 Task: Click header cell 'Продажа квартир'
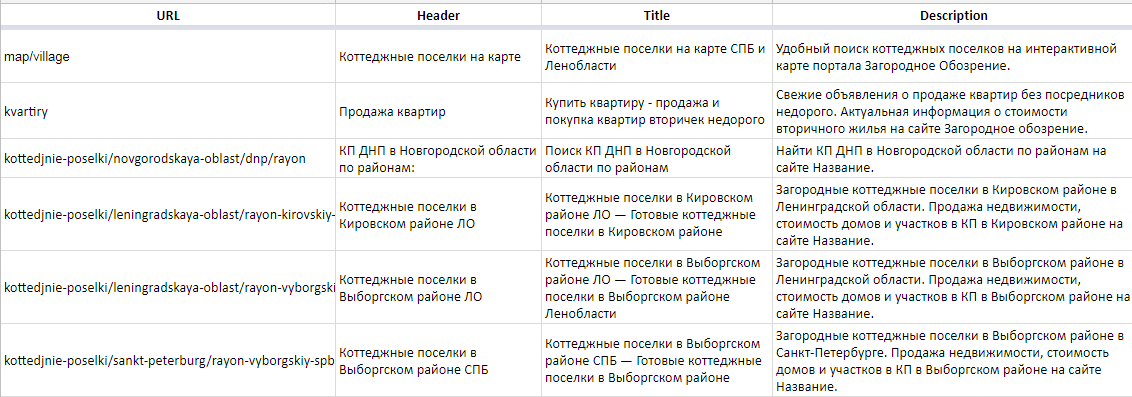(438, 110)
